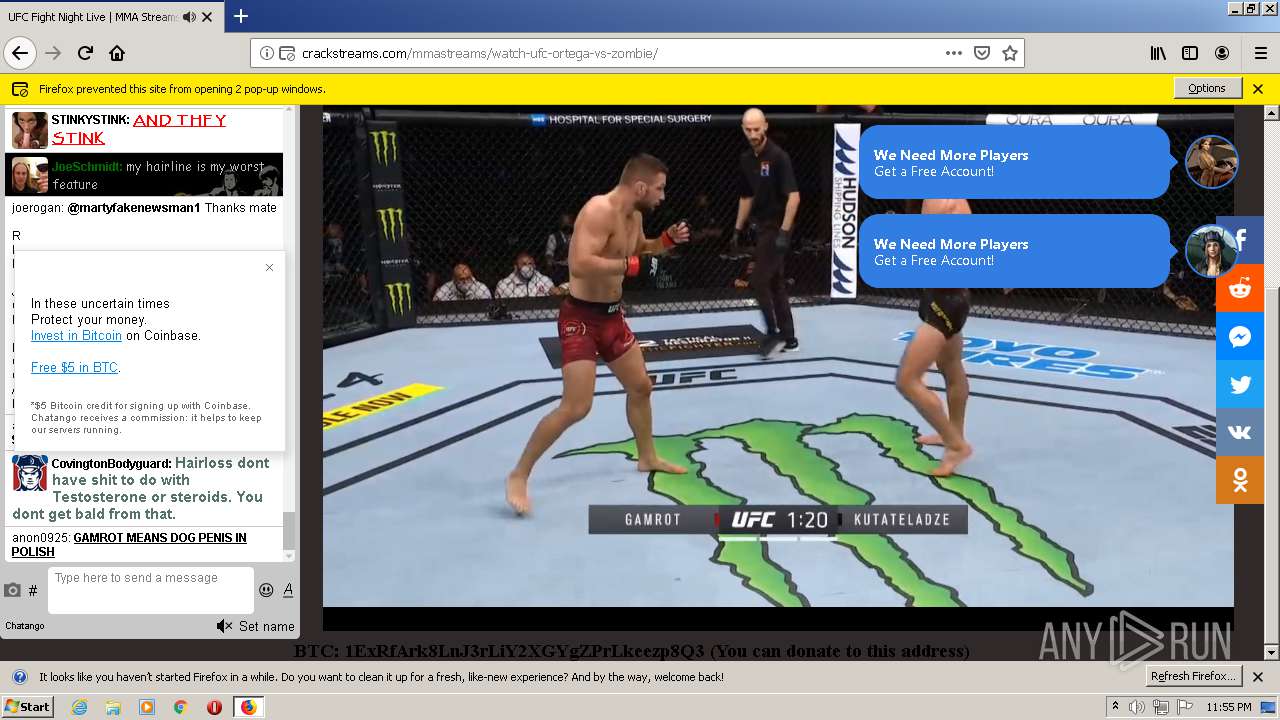
Task: Toggle the Chatango chat sound mute
Action: [x=224, y=626]
